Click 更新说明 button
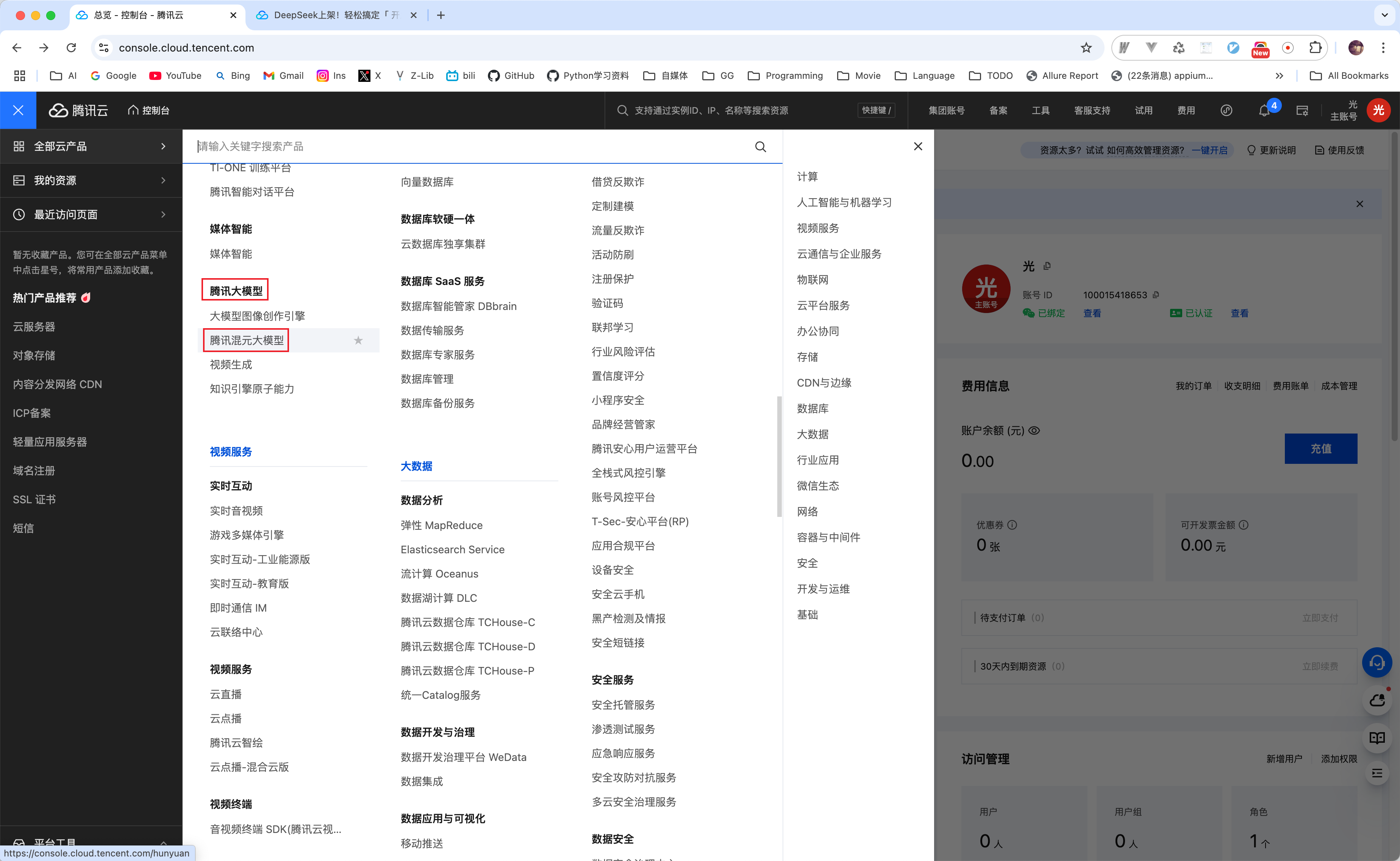 pyautogui.click(x=1271, y=150)
